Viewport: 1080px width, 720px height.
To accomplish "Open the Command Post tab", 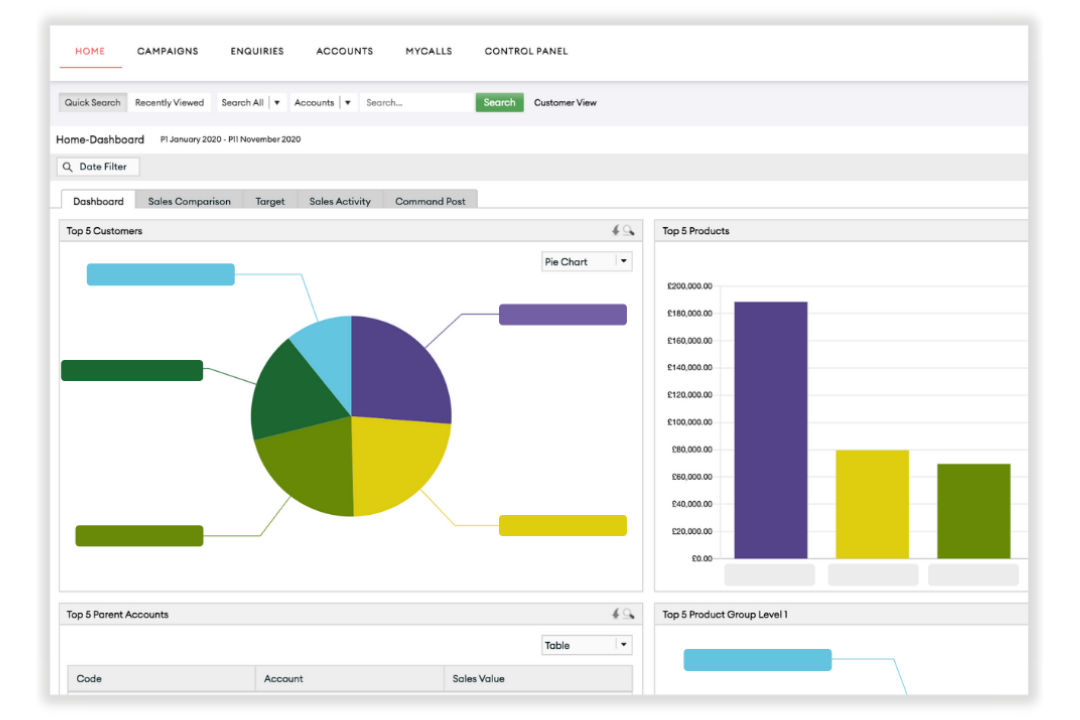I will pos(430,201).
